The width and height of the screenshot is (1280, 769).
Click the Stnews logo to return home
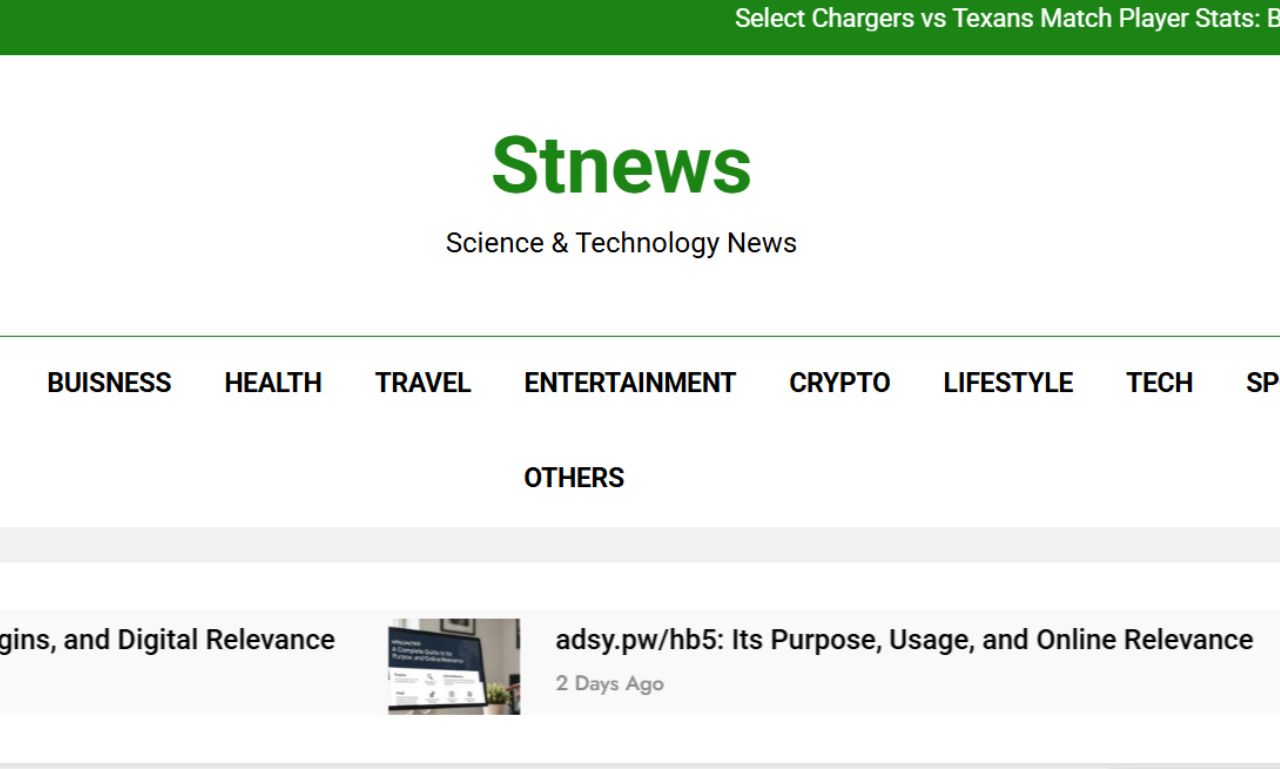coord(621,164)
